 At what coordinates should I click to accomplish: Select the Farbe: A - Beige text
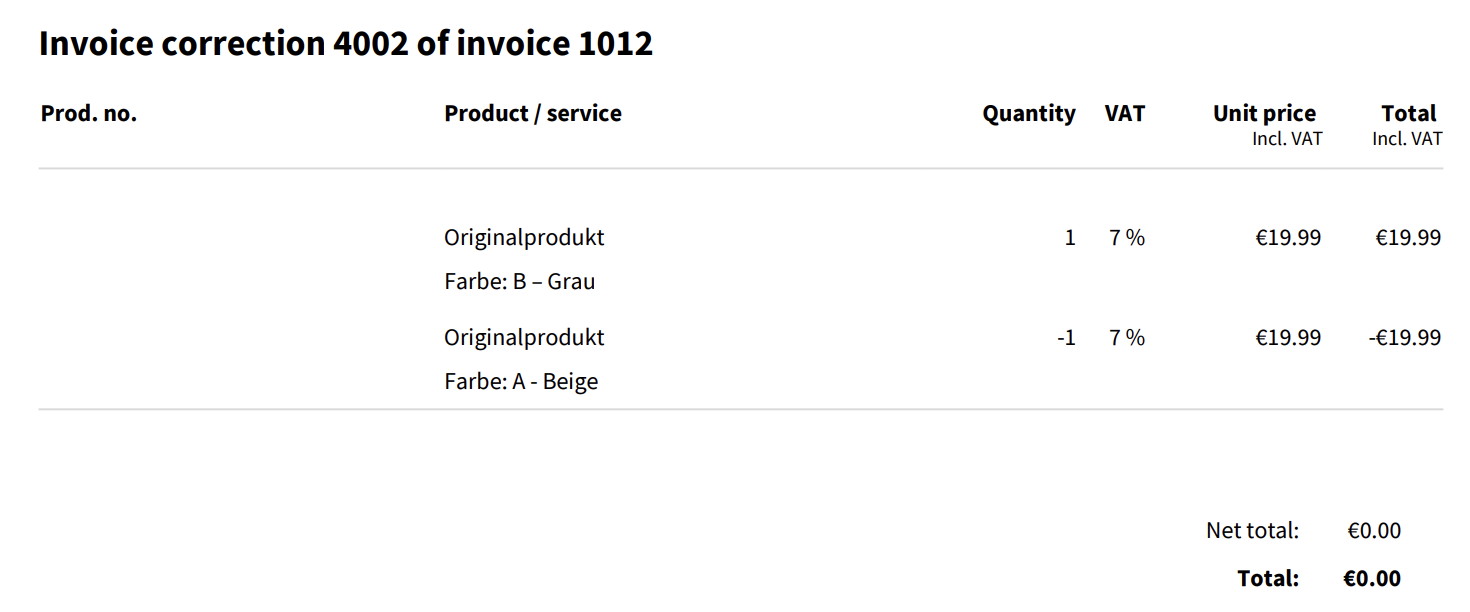(x=521, y=382)
